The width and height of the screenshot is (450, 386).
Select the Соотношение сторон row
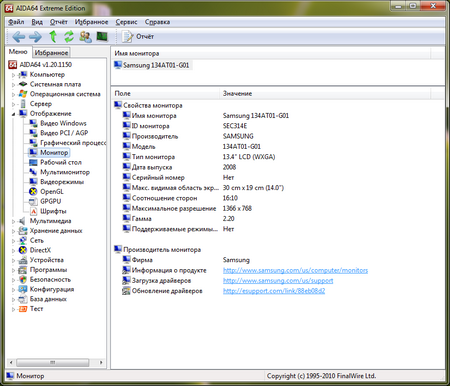278,198
